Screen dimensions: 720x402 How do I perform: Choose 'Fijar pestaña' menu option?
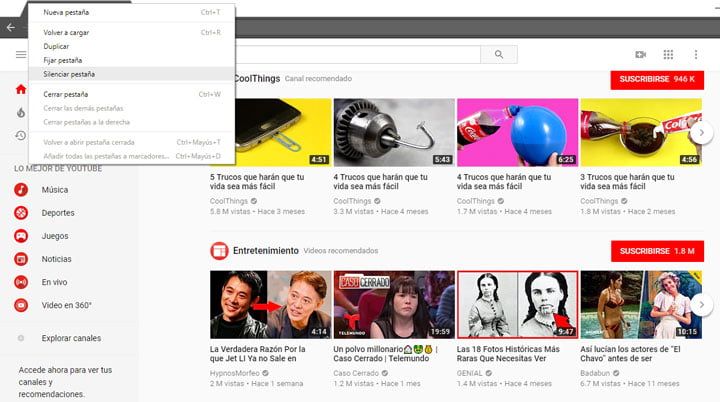(132, 60)
